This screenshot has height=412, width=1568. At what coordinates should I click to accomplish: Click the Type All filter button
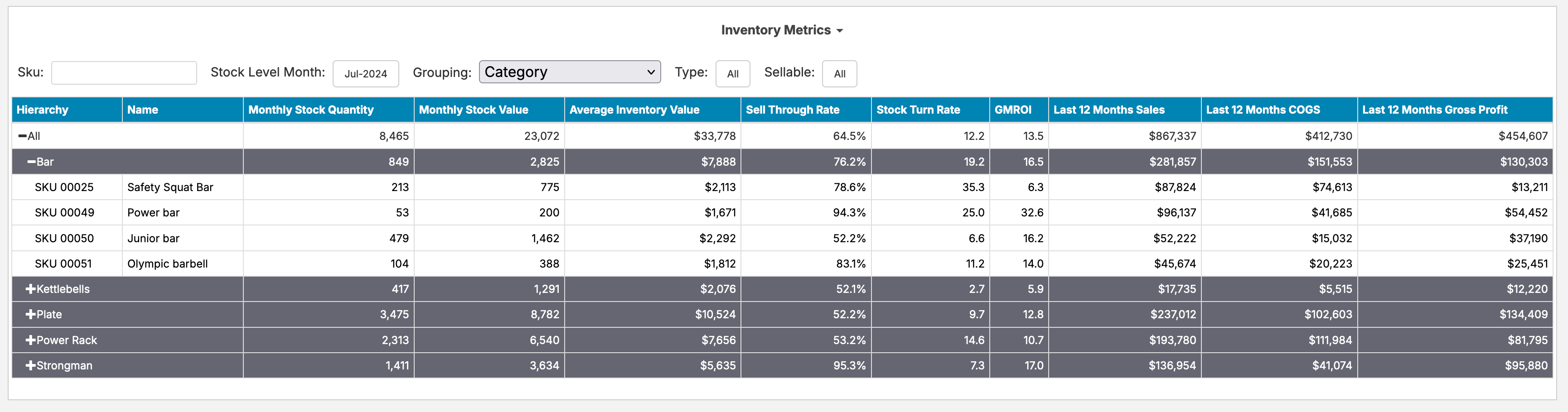pyautogui.click(x=732, y=73)
